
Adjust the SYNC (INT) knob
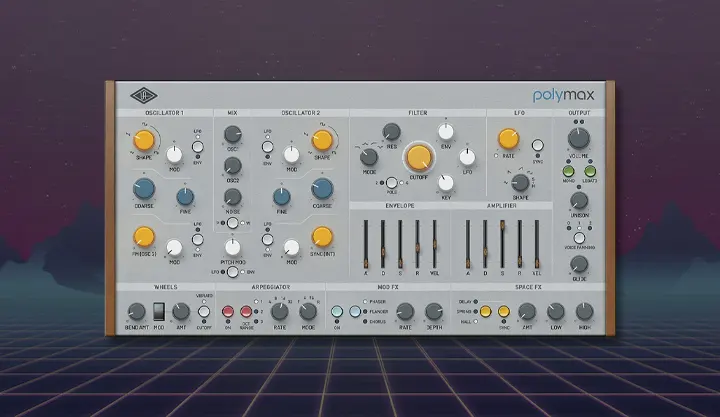click(322, 237)
